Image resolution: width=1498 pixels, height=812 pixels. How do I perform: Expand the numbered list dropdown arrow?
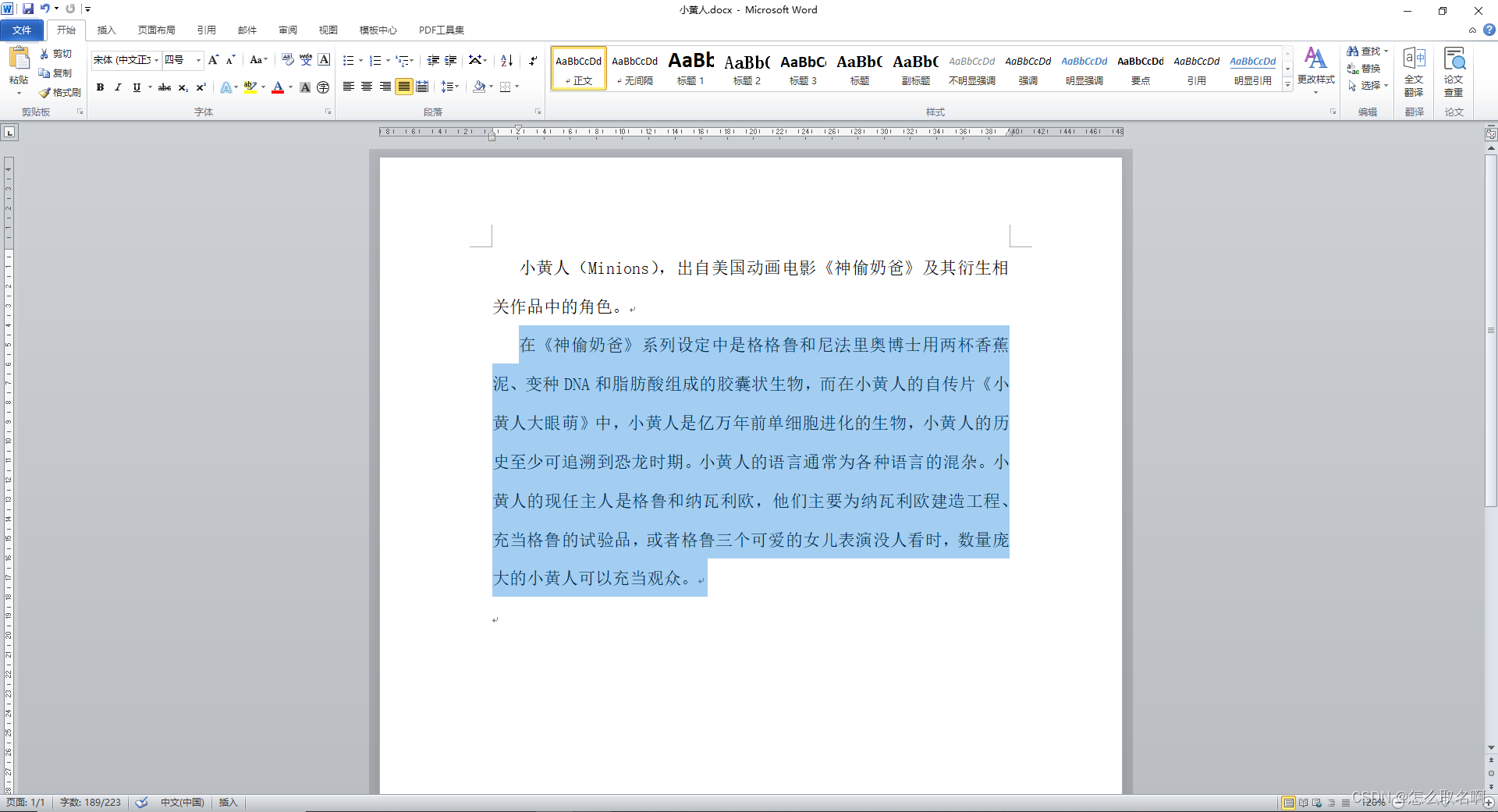[388, 60]
